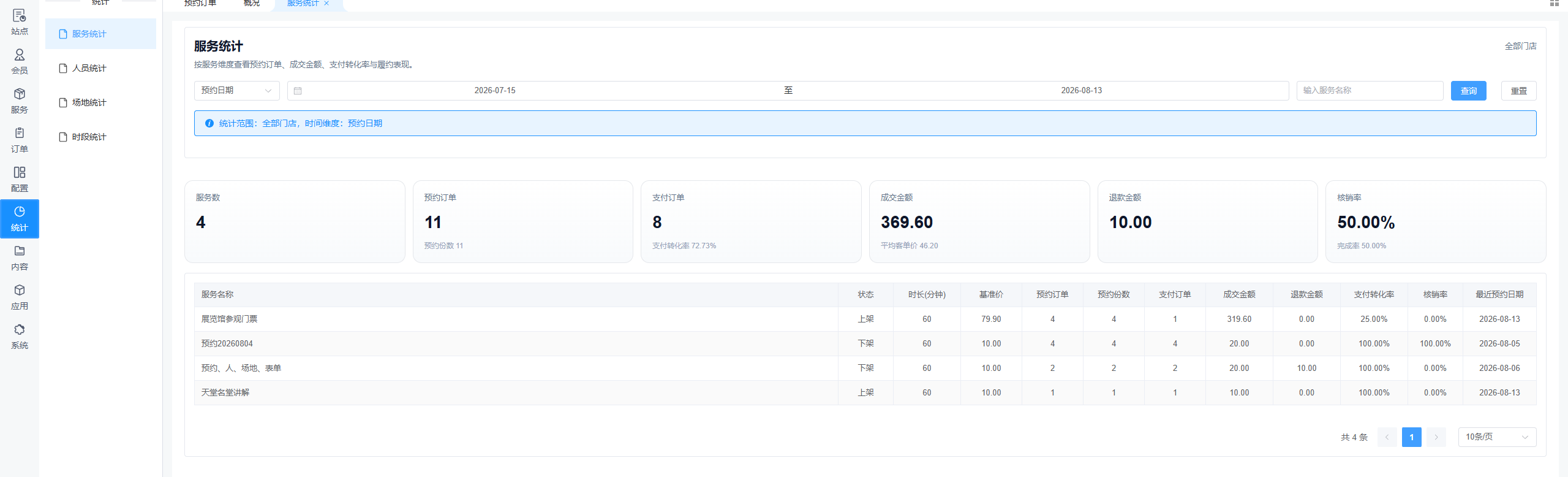Select the 统计 statistics module
This screenshot has width=1568, height=477.
coord(20,219)
